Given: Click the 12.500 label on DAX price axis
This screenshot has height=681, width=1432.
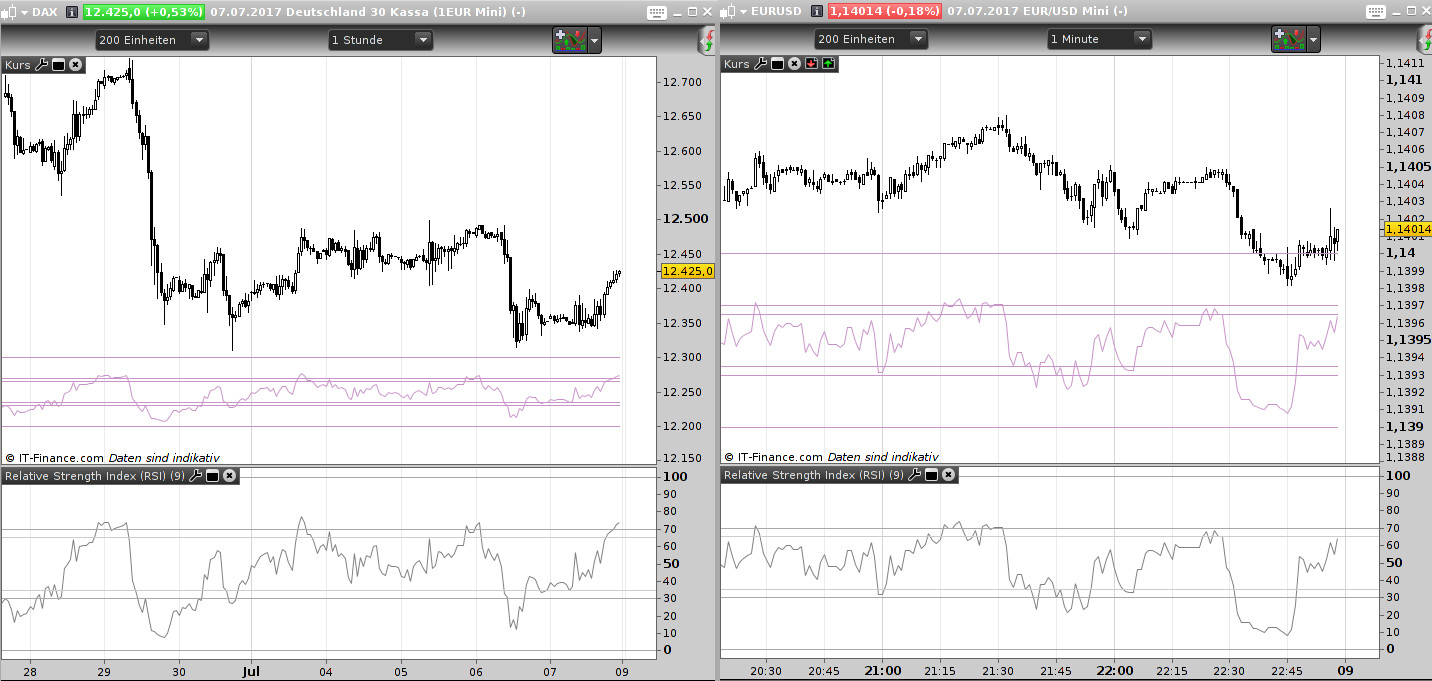Looking at the screenshot, I should 686,219.
